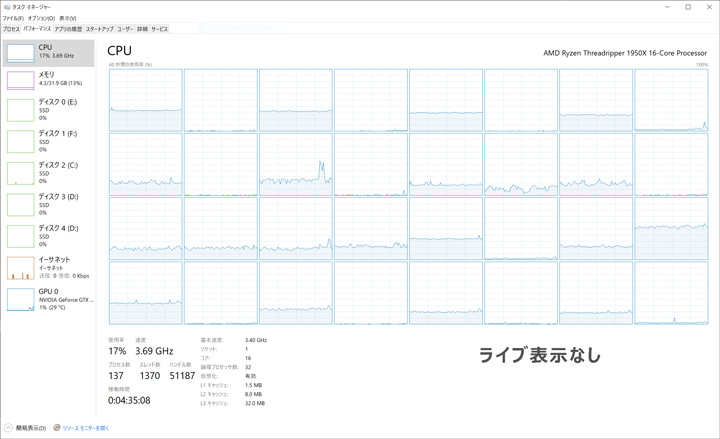
Task: Select ディスク 4 (D:) in sidebar
Action: click(49, 236)
